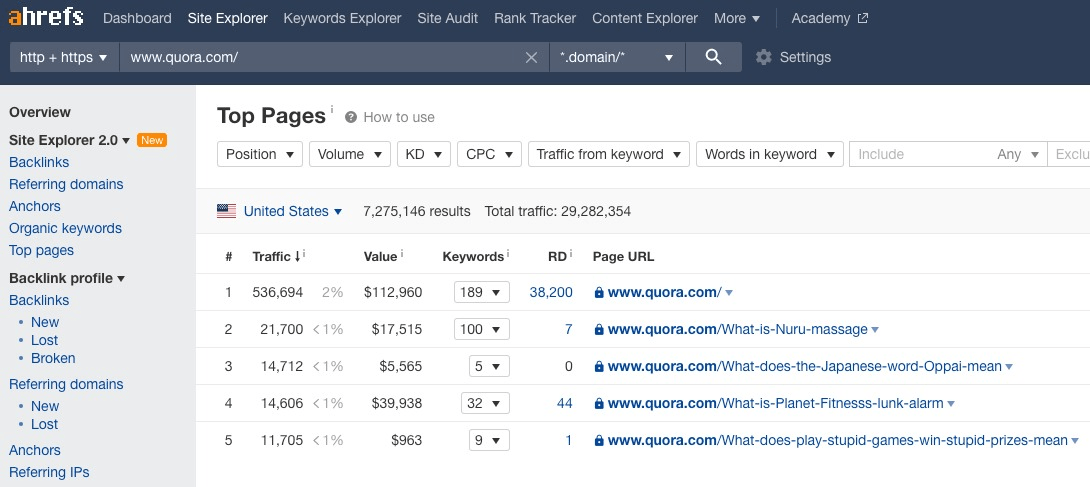Open Broken backlinks in sidebar

click(53, 358)
